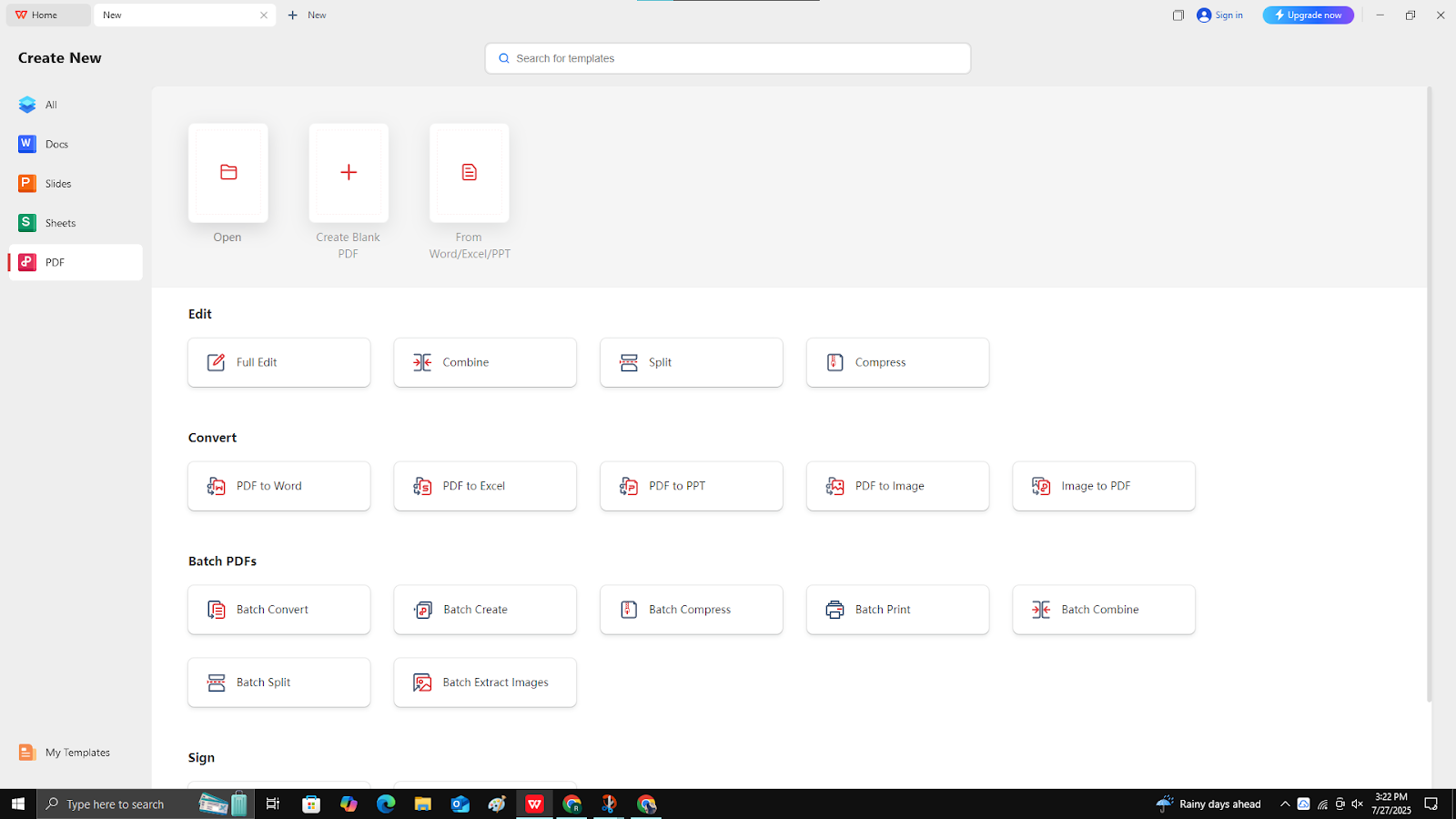Viewport: 1456px width, 819px height.
Task: Add a new tab with plus button
Action: coord(292,15)
